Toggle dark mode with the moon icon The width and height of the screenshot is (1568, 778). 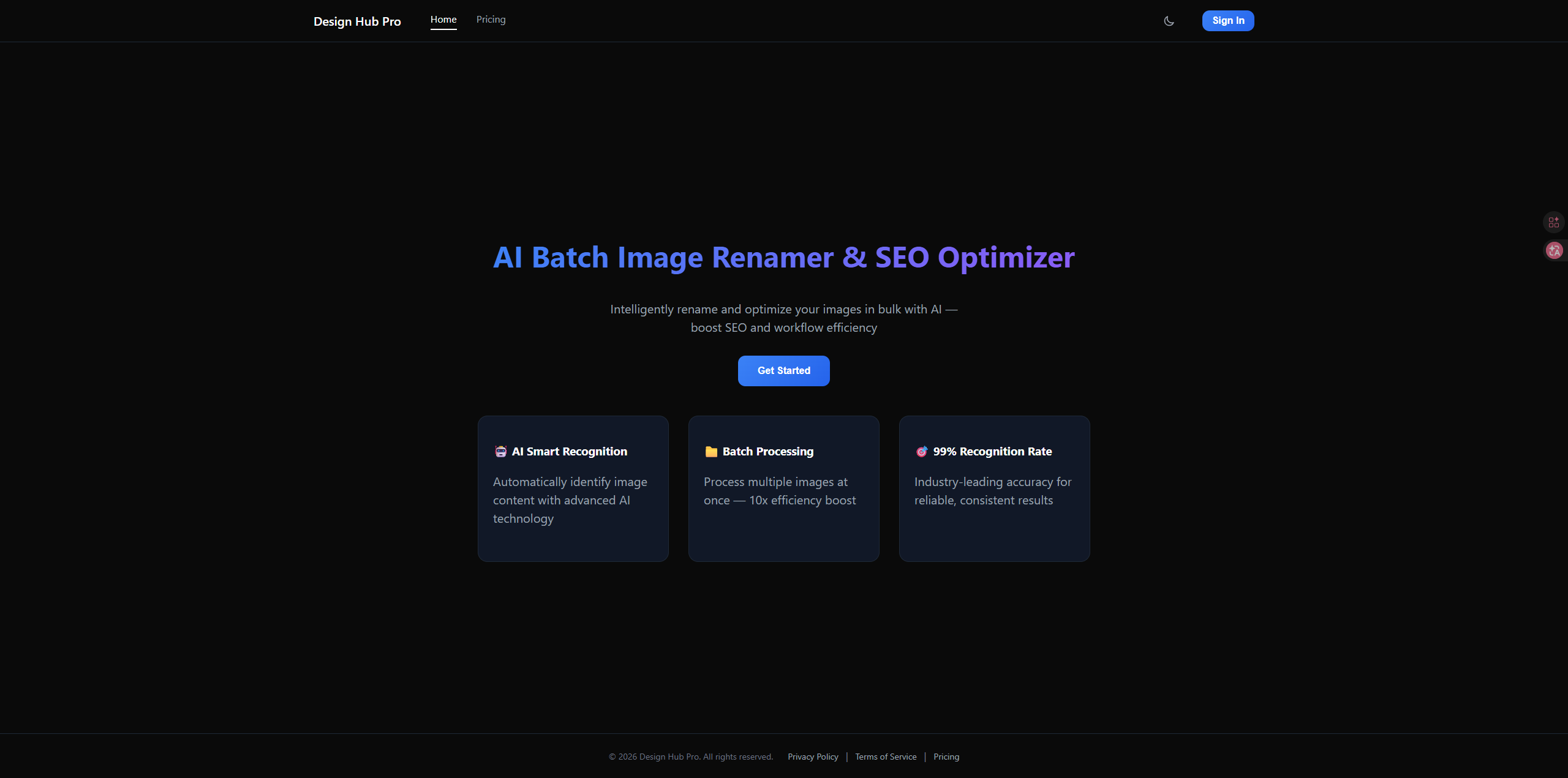(1169, 20)
